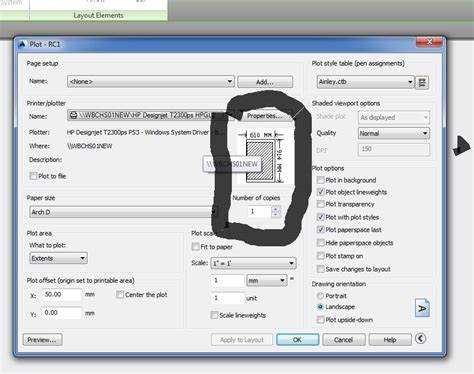Screen dimensions: 474x374
Task: Click the Help button
Action: 390,340
